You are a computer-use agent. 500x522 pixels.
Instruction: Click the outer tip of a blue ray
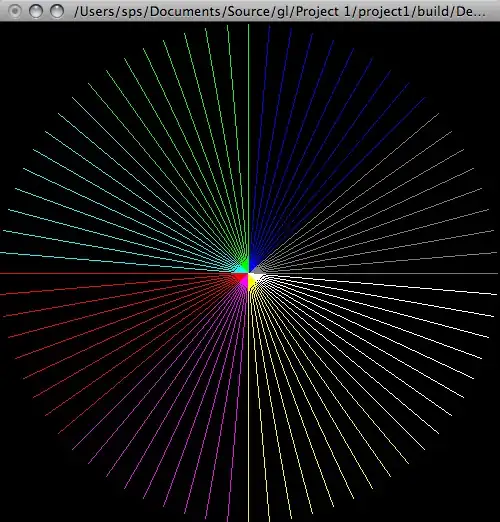(x=424, y=98)
